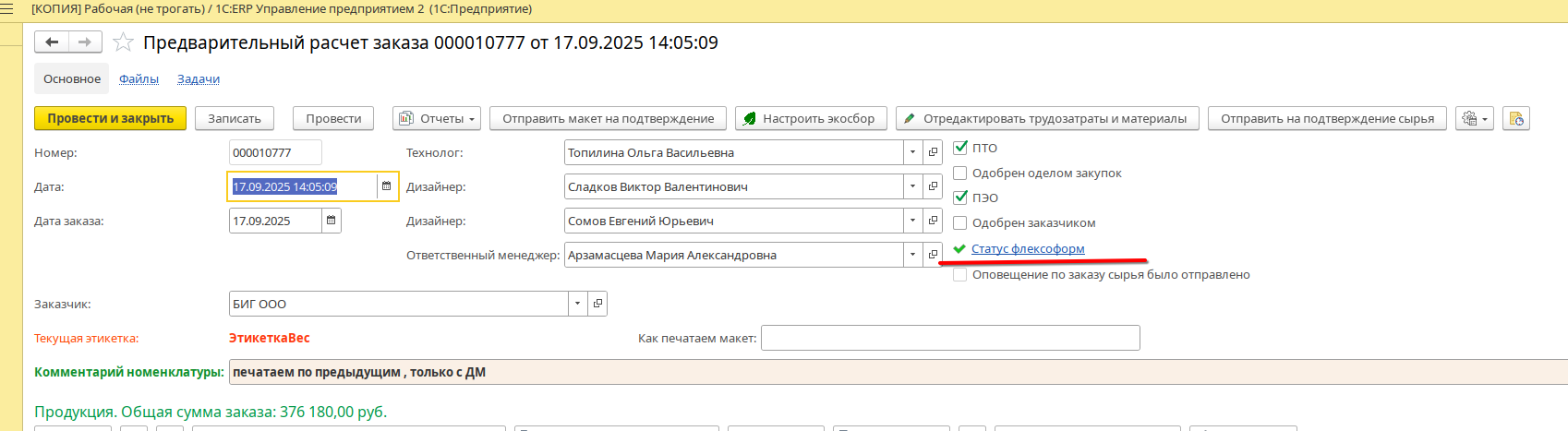The width and height of the screenshot is (1568, 431).
Task: Uncheck the ПТО checkbox
Action: tap(960, 148)
